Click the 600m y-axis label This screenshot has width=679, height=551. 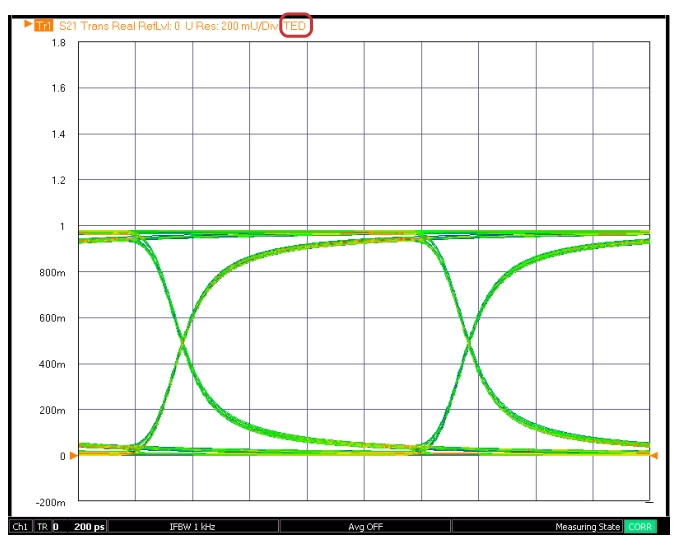tap(52, 318)
